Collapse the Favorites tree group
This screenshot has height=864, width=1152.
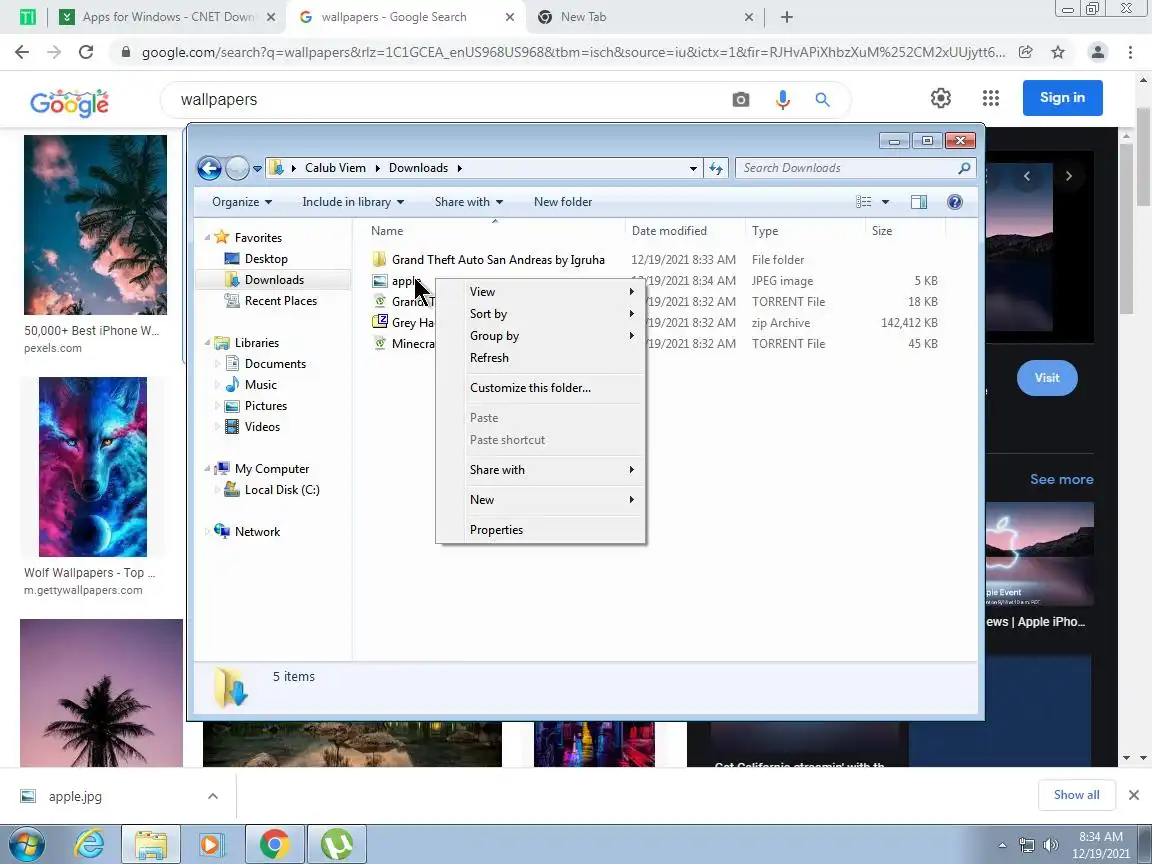pos(207,237)
